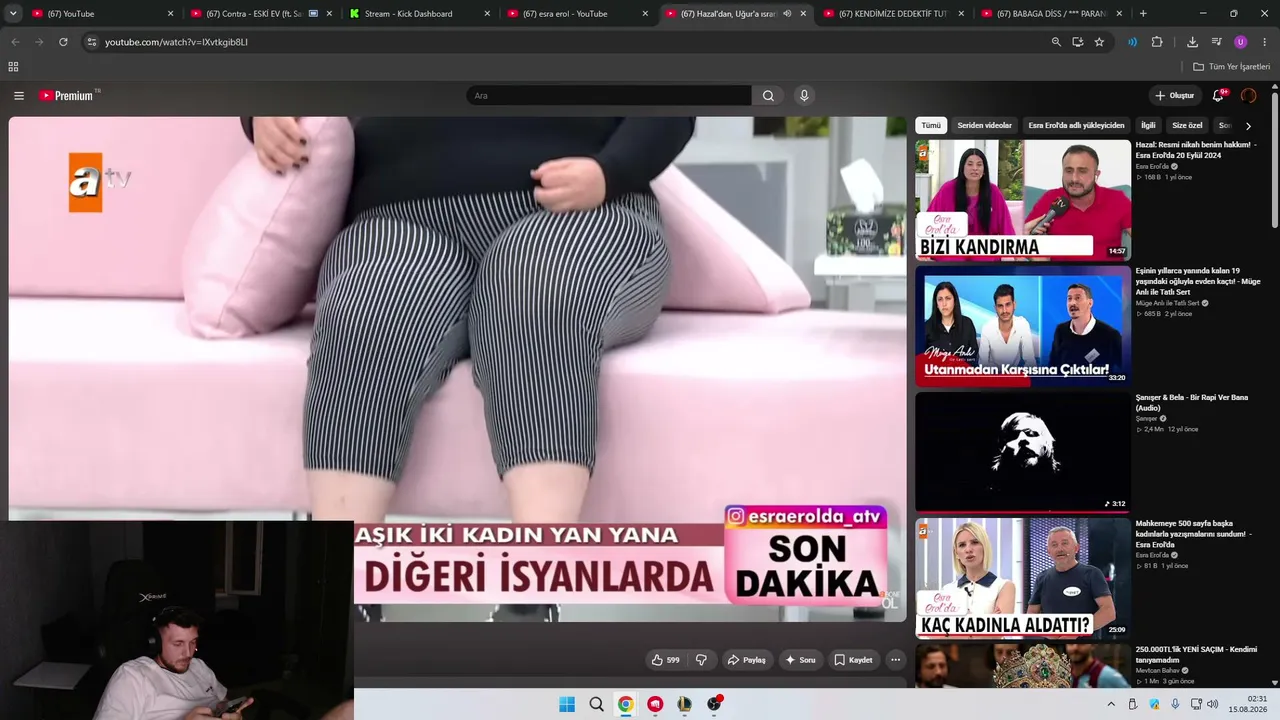Open video titled Hazal: Resmi nikah benim hakkım!

1196,150
